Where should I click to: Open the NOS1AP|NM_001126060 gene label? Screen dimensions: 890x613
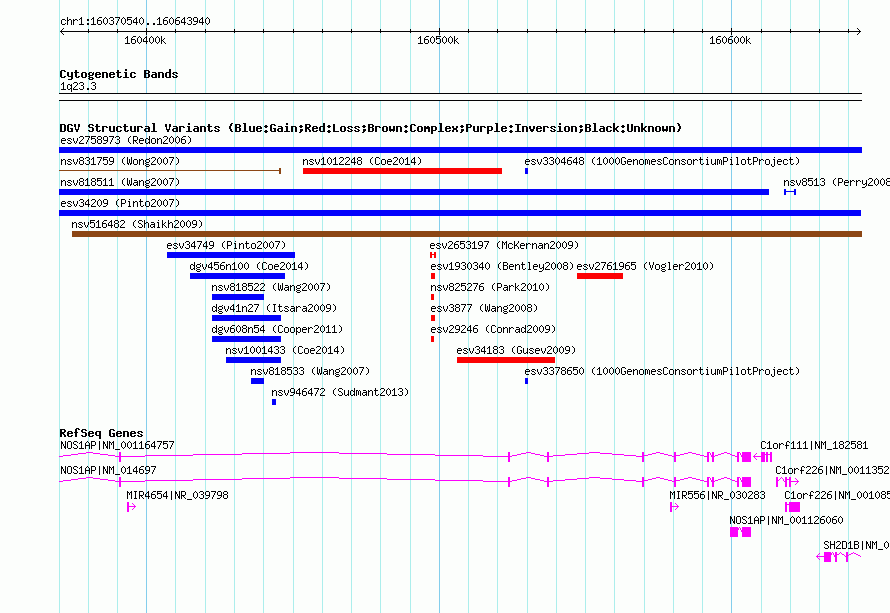tap(786, 520)
